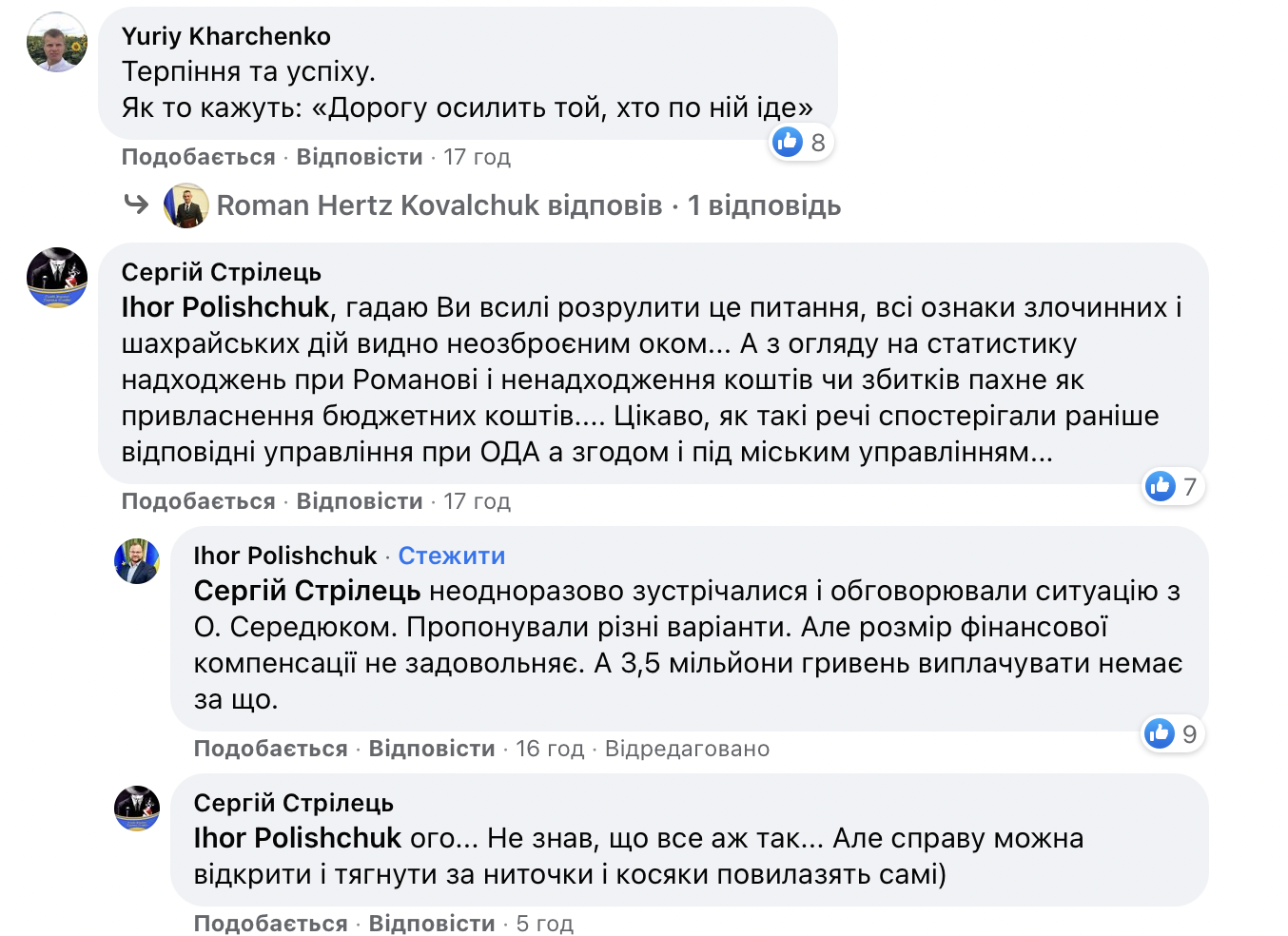Expand Roman Hertz Kovalchuk's reply thread
Image resolution: width=1288 pixels, height=936 pixels.
point(439,205)
